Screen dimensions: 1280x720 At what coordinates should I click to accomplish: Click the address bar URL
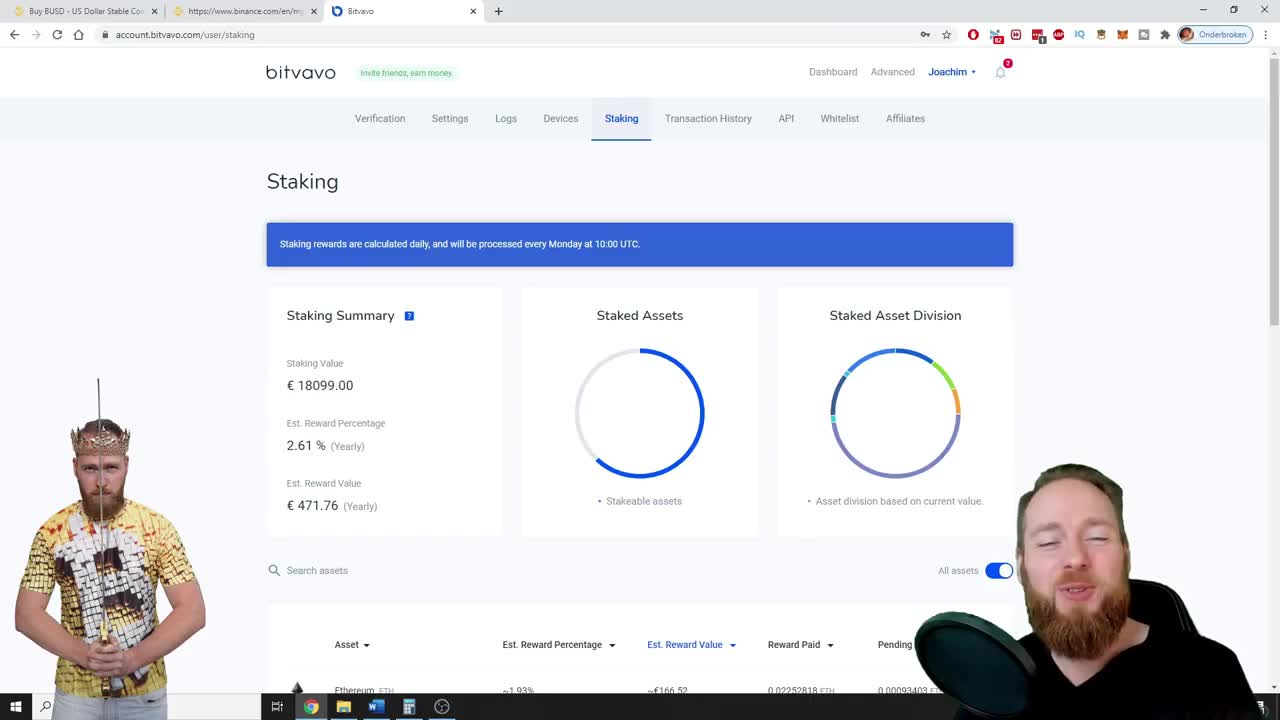(x=185, y=34)
